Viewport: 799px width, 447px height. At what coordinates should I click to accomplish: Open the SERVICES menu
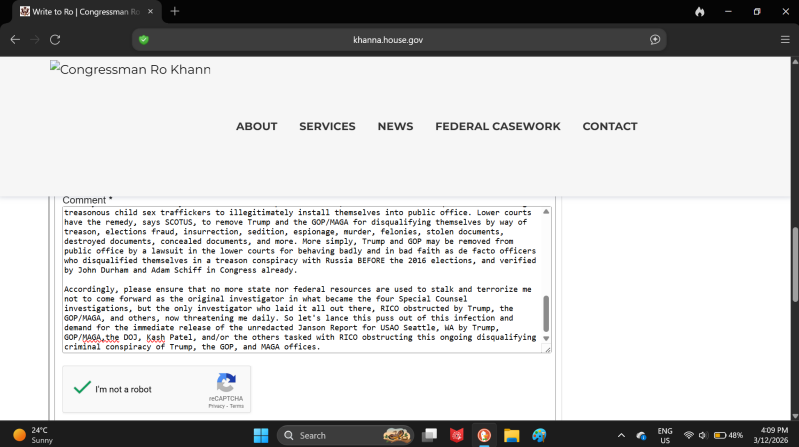tap(327, 126)
